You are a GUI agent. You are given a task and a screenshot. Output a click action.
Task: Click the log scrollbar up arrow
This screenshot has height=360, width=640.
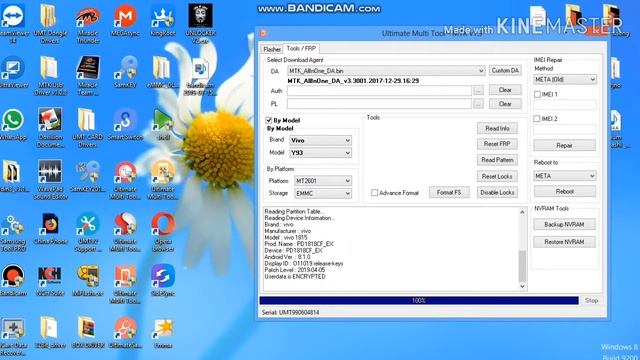click(x=522, y=212)
